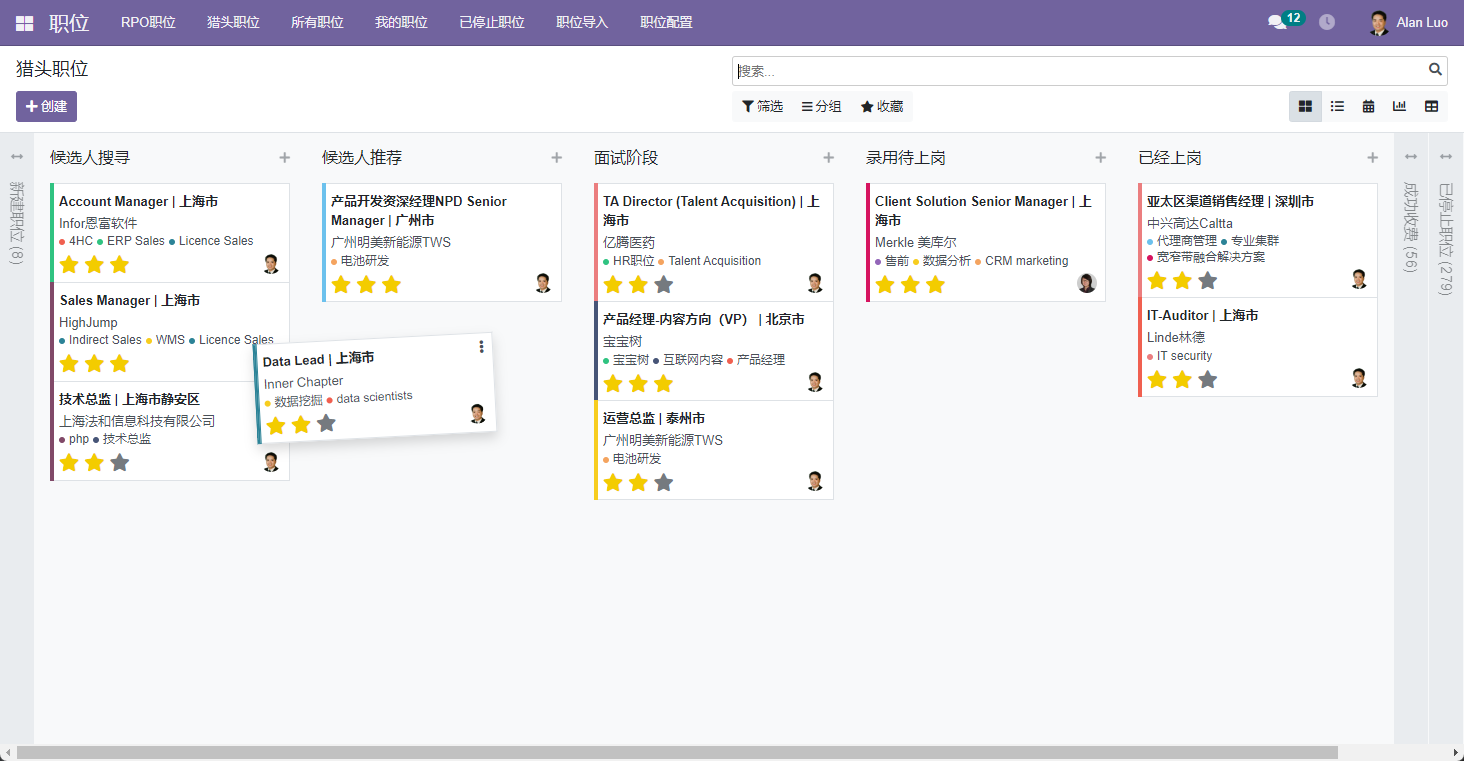This screenshot has height=761, width=1464.
Task: Open the apps grid menu icon
Action: click(25, 23)
